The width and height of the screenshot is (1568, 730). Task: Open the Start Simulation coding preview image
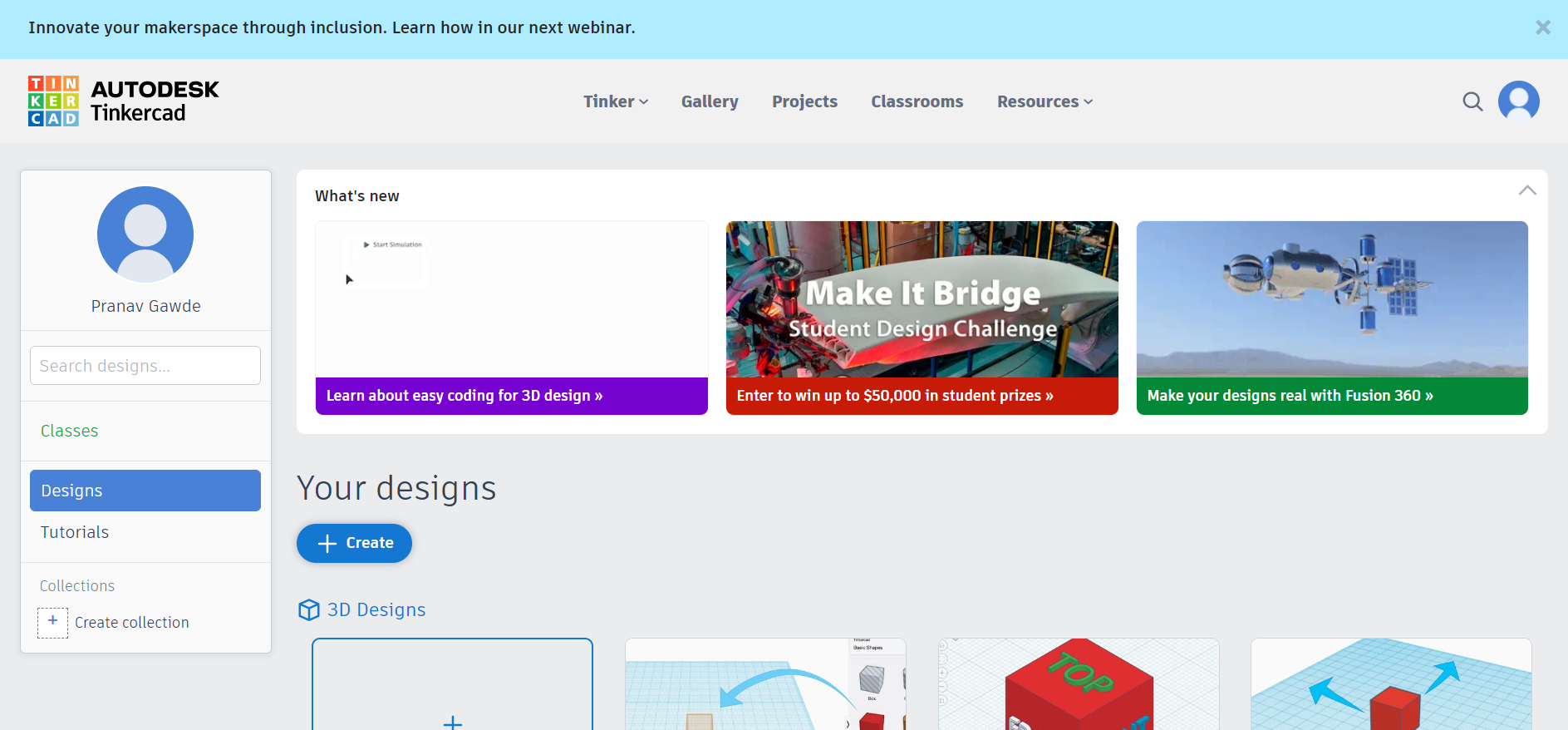512,299
